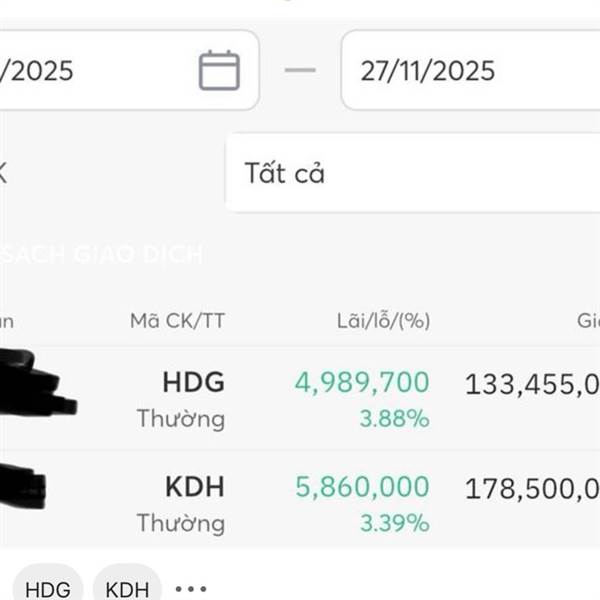Click the KDH stock code row
Screen dimensions: 600x600
point(194,487)
